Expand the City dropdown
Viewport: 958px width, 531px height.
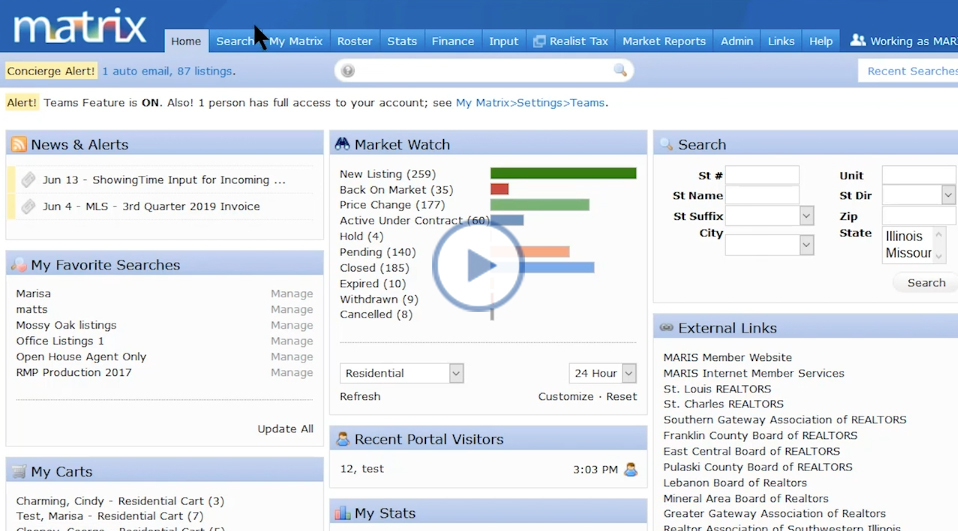coord(806,245)
